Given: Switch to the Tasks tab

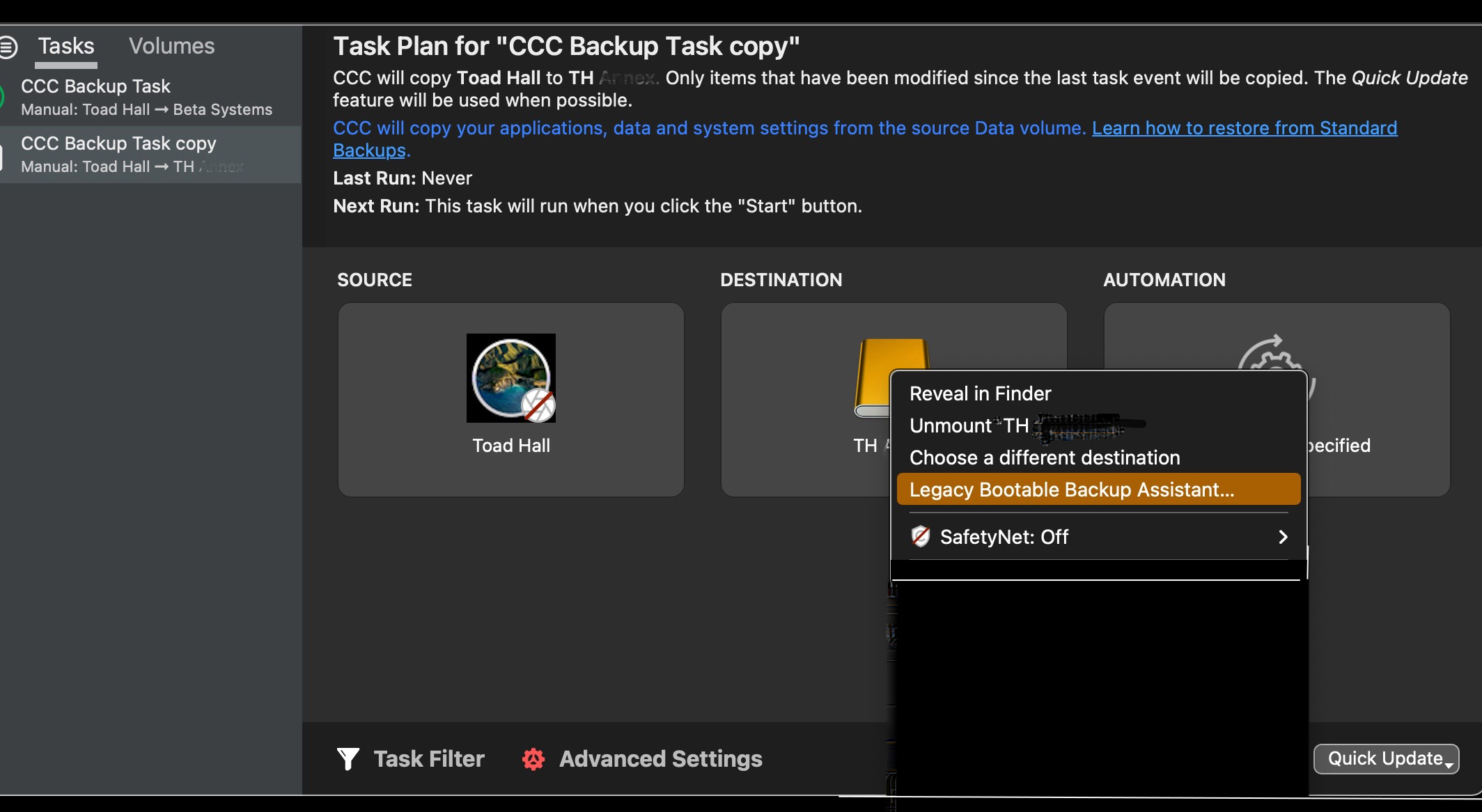Looking at the screenshot, I should point(66,47).
